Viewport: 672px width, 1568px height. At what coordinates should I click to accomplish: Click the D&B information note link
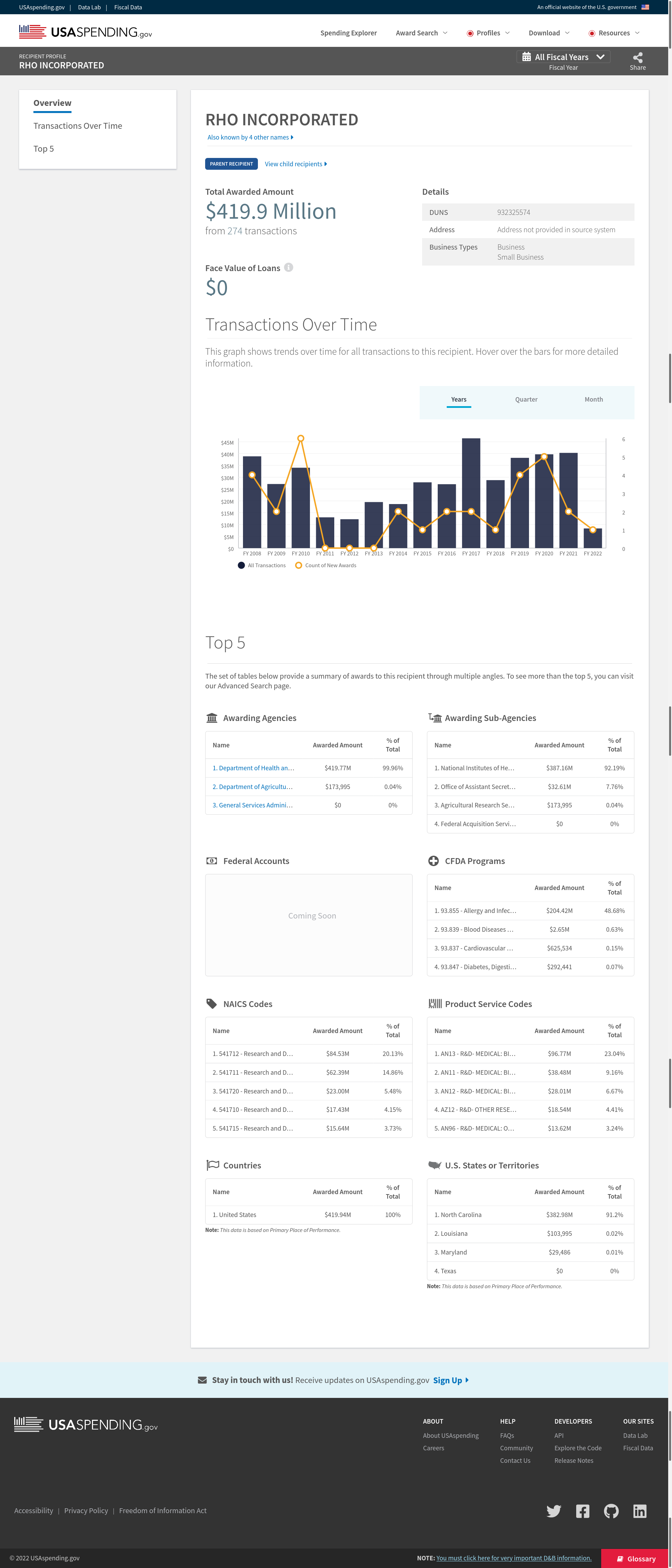(x=514, y=1558)
